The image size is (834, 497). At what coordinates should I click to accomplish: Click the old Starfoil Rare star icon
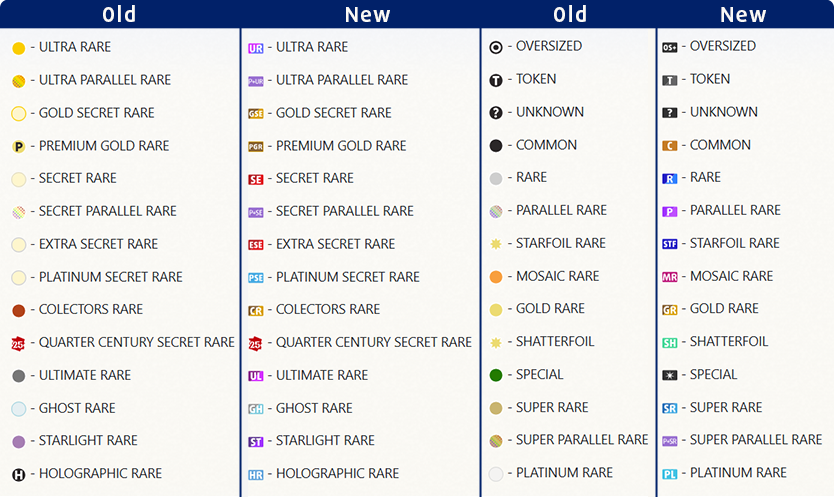(x=496, y=244)
